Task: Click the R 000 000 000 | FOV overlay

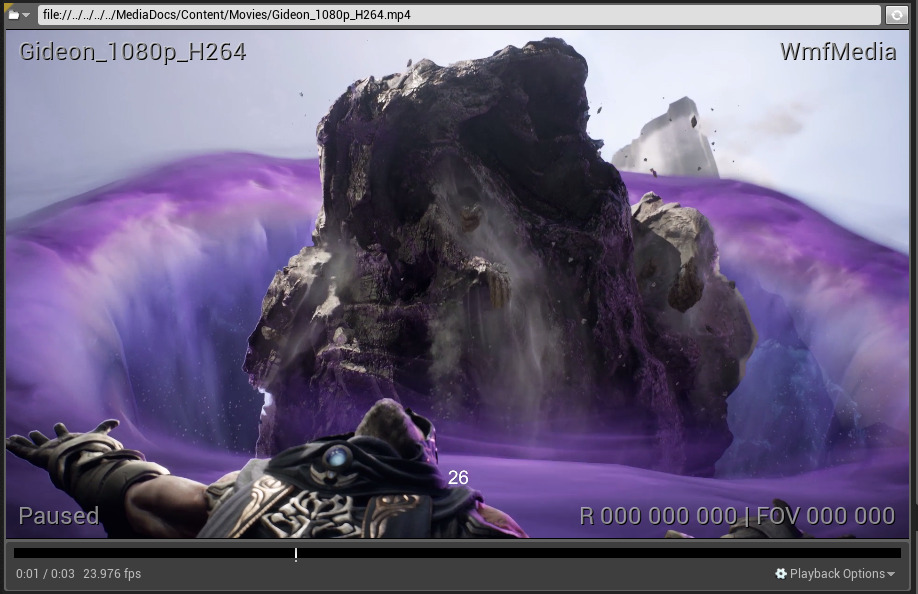Action: (737, 516)
